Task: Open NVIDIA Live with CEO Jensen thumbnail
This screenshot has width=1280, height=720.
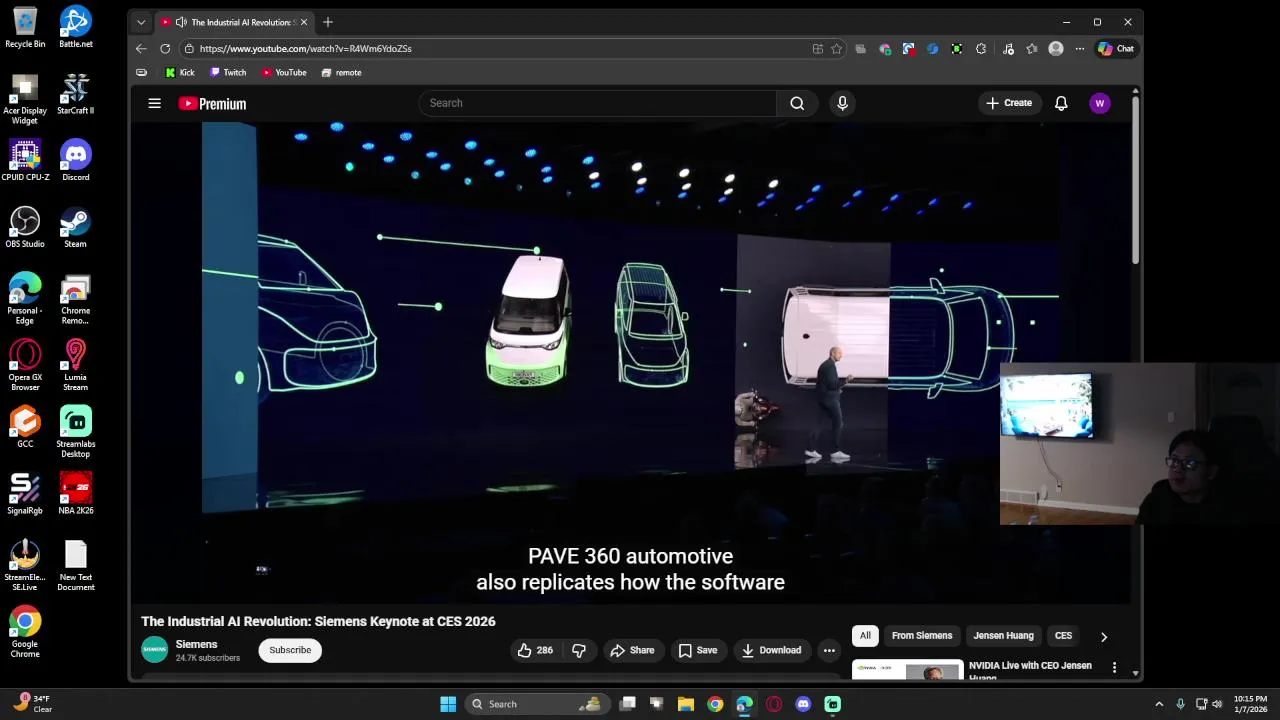Action: [x=908, y=670]
